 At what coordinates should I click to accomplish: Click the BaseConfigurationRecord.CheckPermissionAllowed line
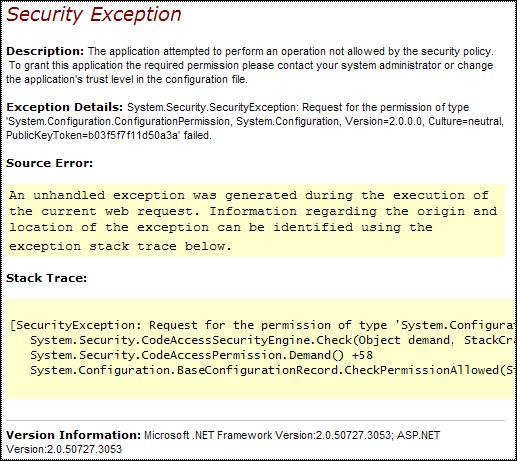pos(273,370)
